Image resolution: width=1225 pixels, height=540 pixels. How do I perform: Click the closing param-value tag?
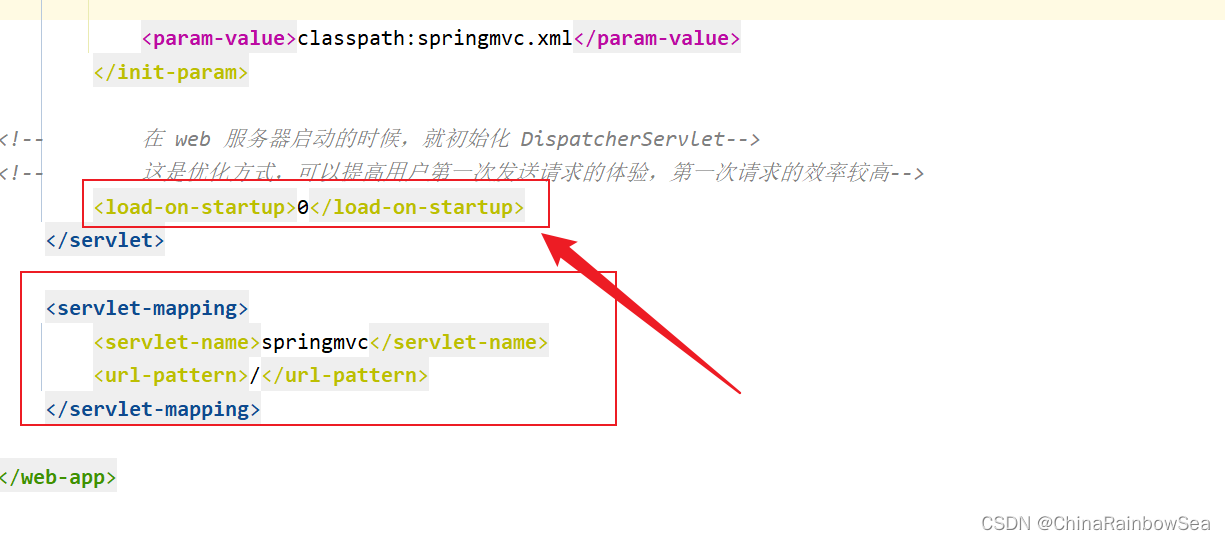click(x=657, y=39)
